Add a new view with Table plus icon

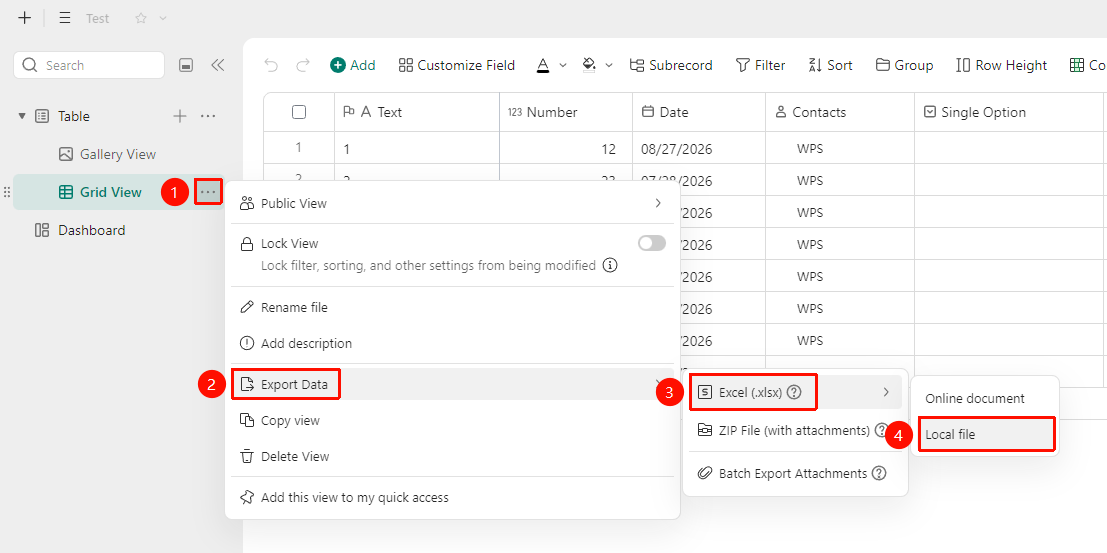coord(180,116)
